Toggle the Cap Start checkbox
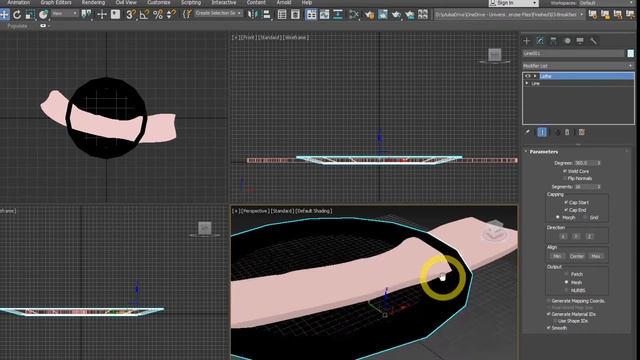The width and height of the screenshot is (640, 360). 566,202
